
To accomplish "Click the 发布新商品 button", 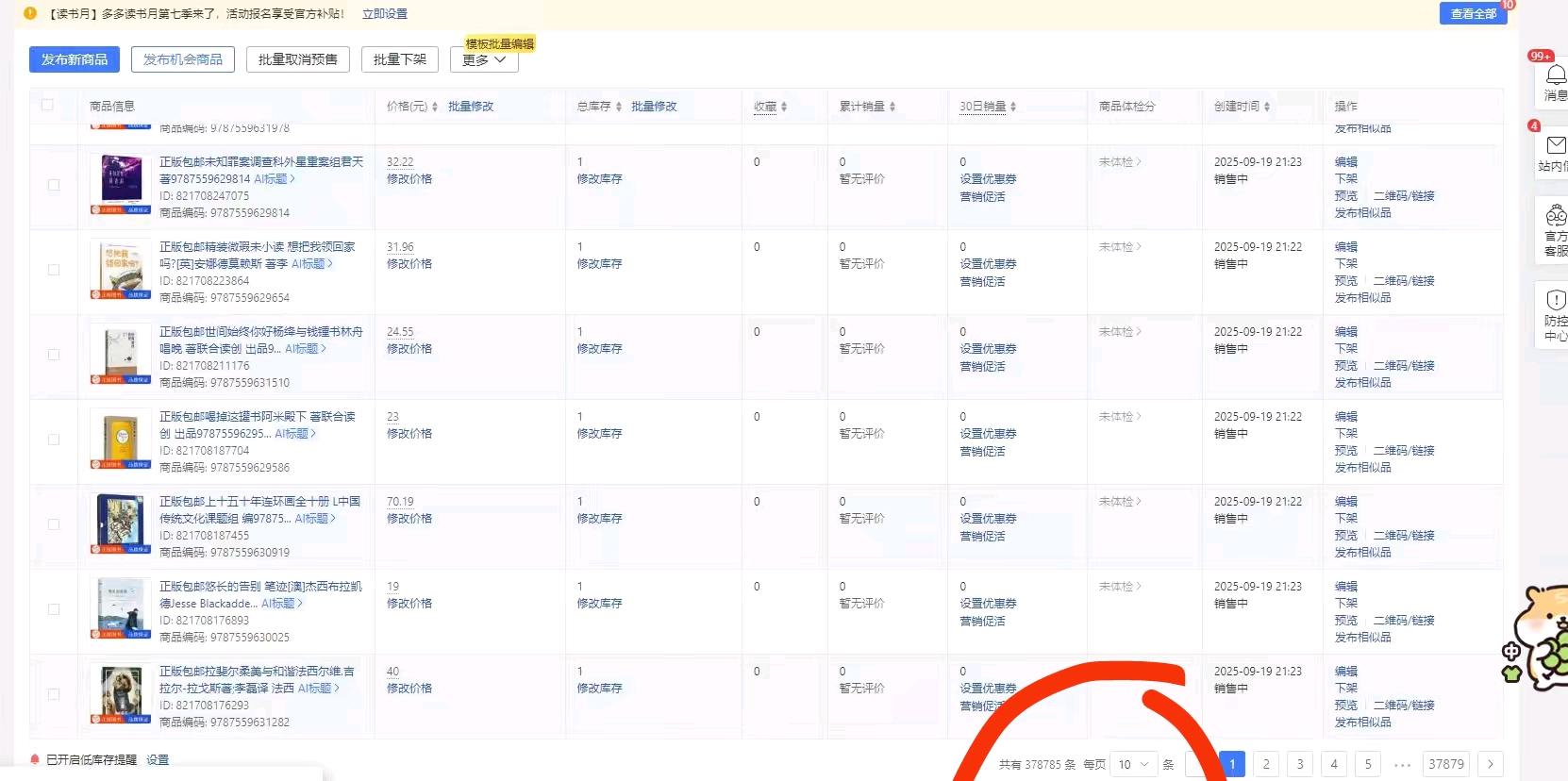I will 75,59.
